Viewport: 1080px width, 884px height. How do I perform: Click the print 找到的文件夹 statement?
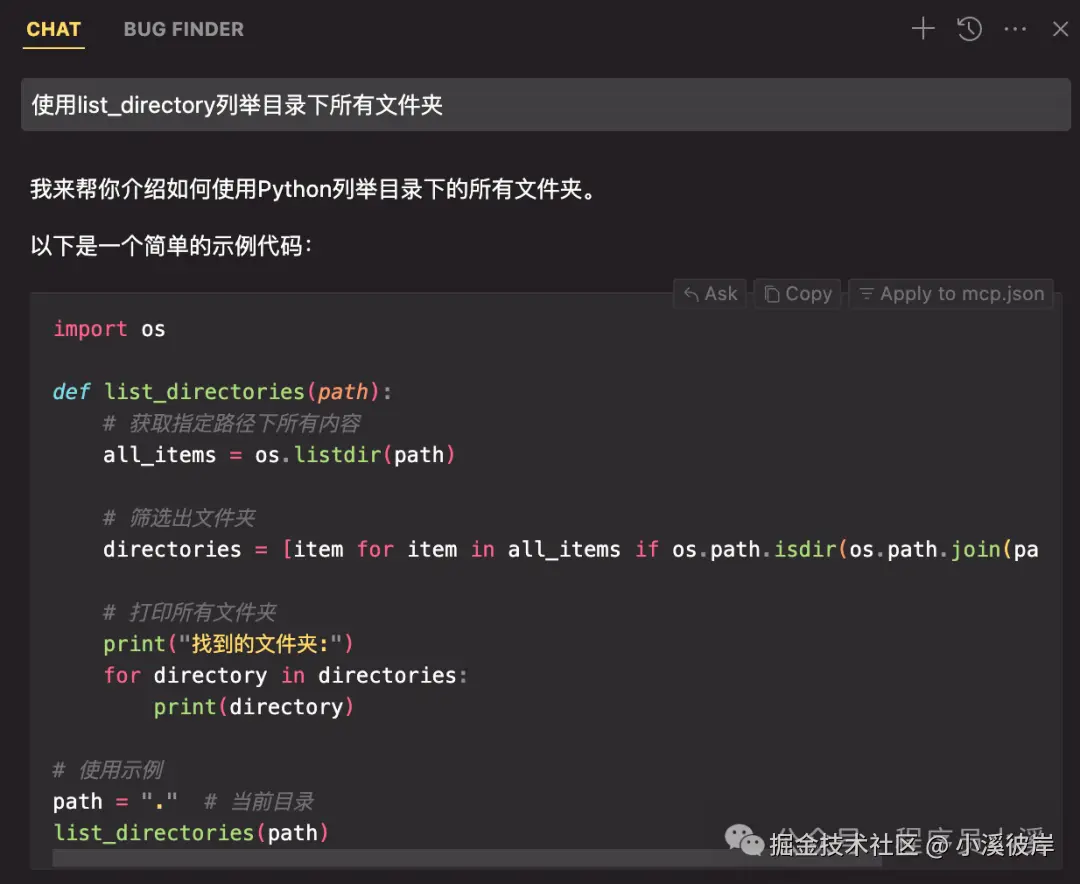[x=227, y=643]
